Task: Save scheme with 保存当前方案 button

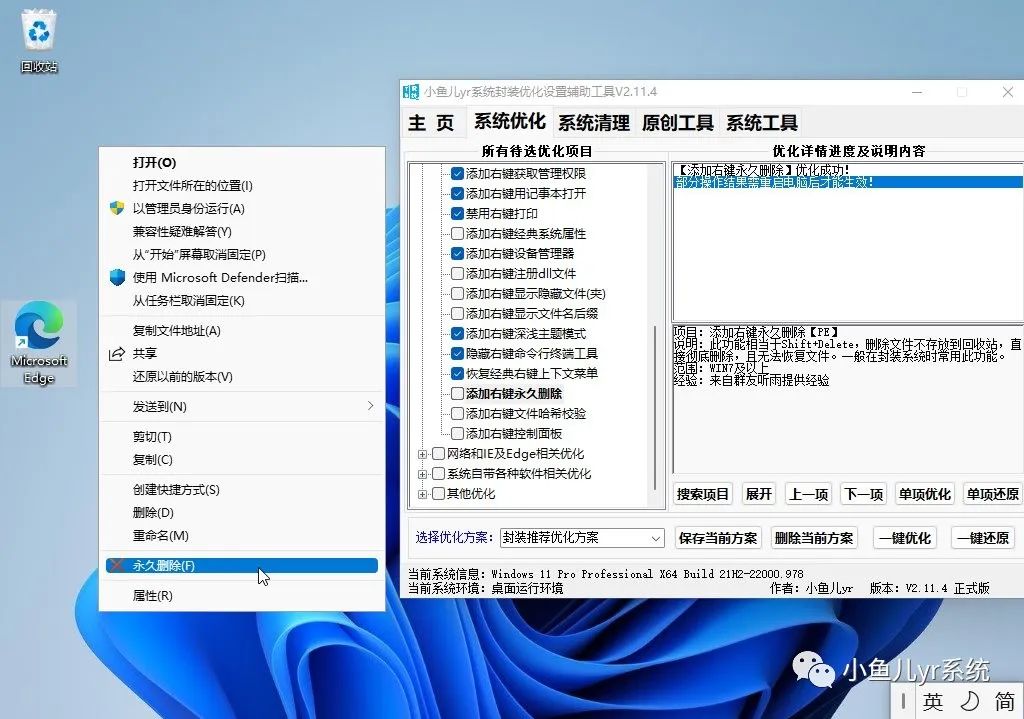Action: pyautogui.click(x=718, y=538)
